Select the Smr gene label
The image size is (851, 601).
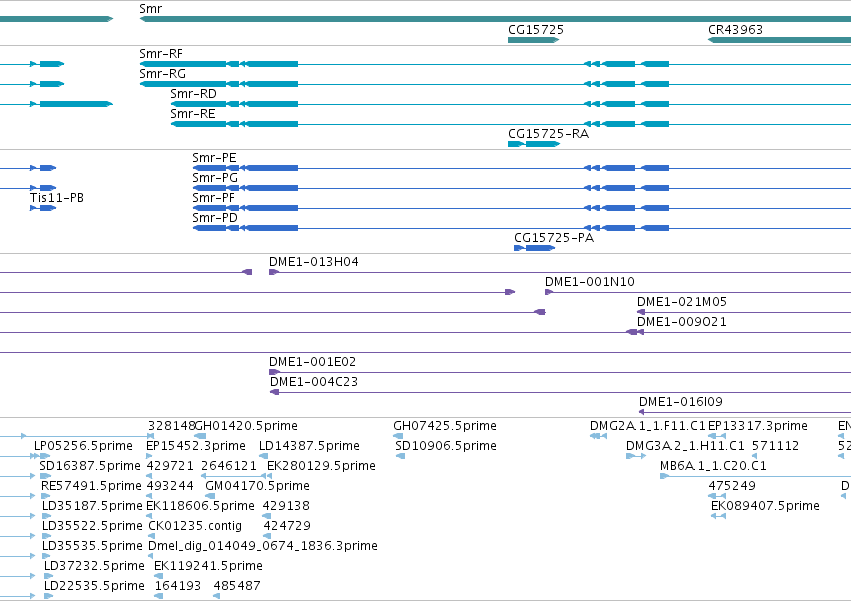(150, 9)
